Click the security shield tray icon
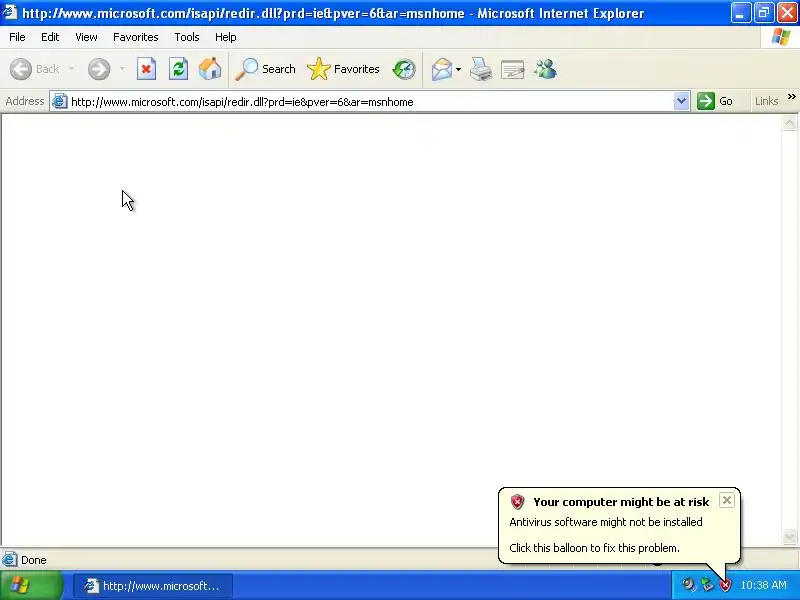 725,585
